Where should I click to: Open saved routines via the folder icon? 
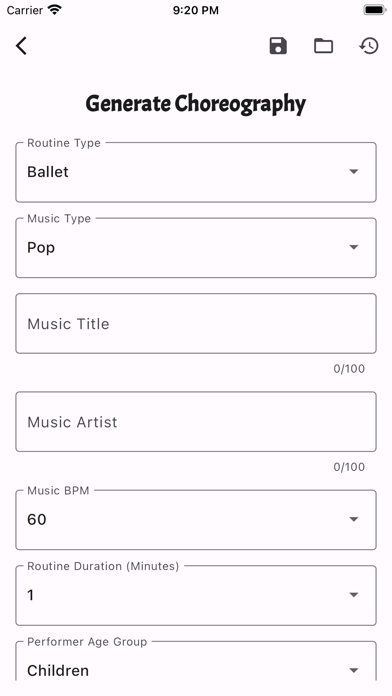coord(324,46)
